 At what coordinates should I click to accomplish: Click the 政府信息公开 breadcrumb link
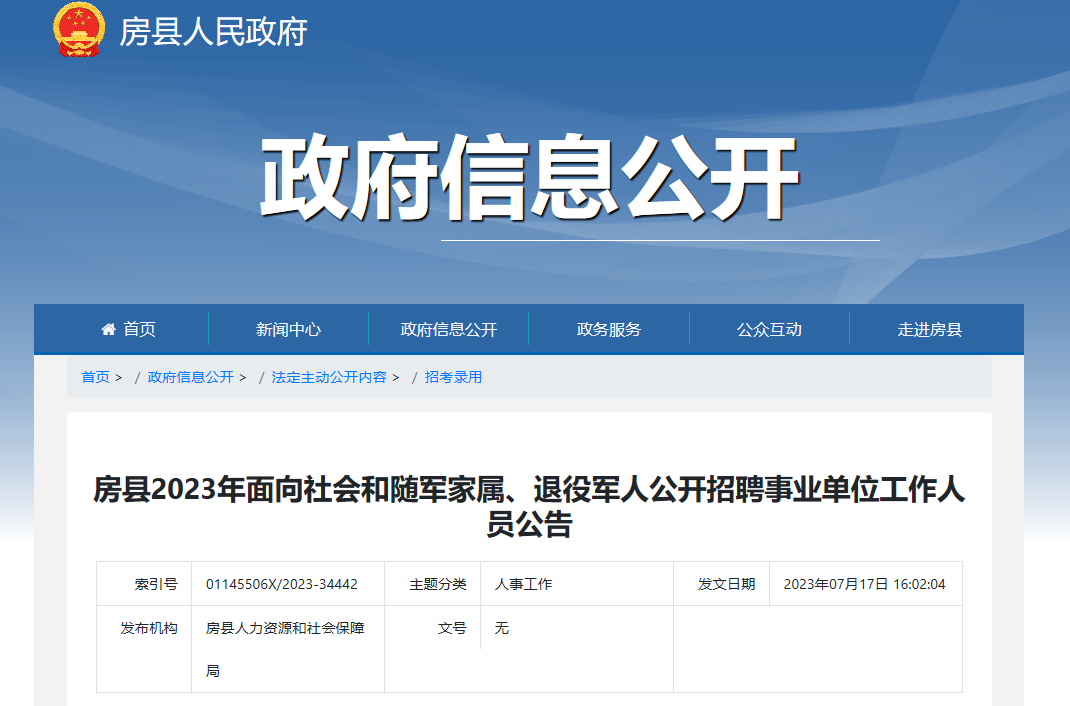point(190,377)
